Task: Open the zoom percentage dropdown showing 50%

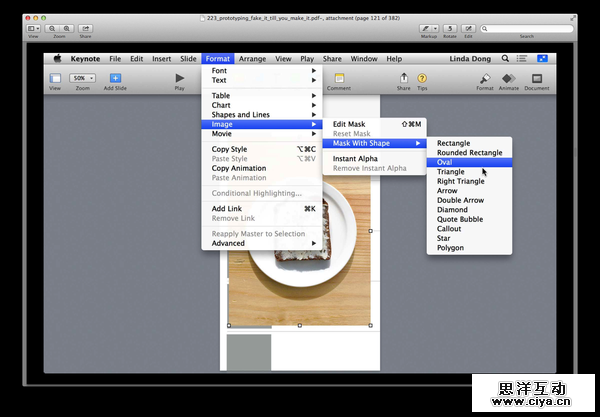Action: tap(84, 78)
